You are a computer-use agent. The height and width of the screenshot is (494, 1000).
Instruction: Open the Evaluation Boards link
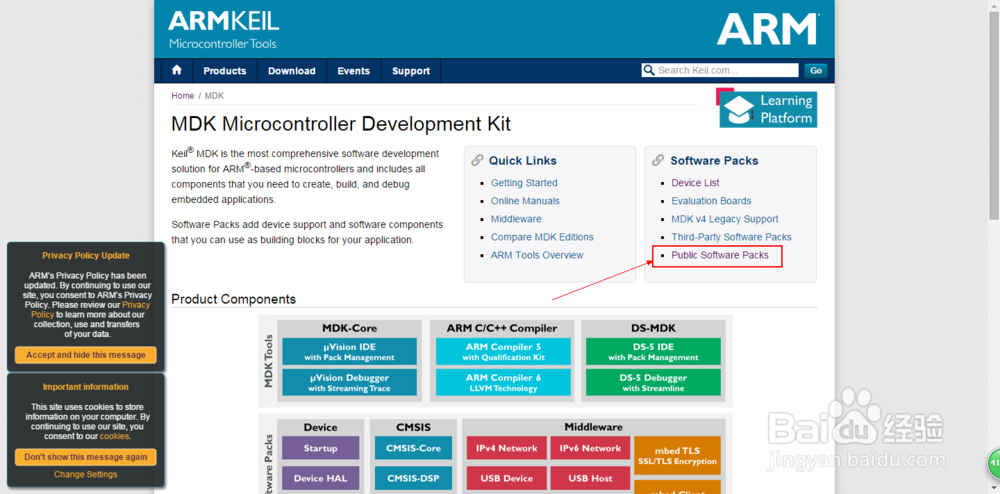[x=711, y=201]
